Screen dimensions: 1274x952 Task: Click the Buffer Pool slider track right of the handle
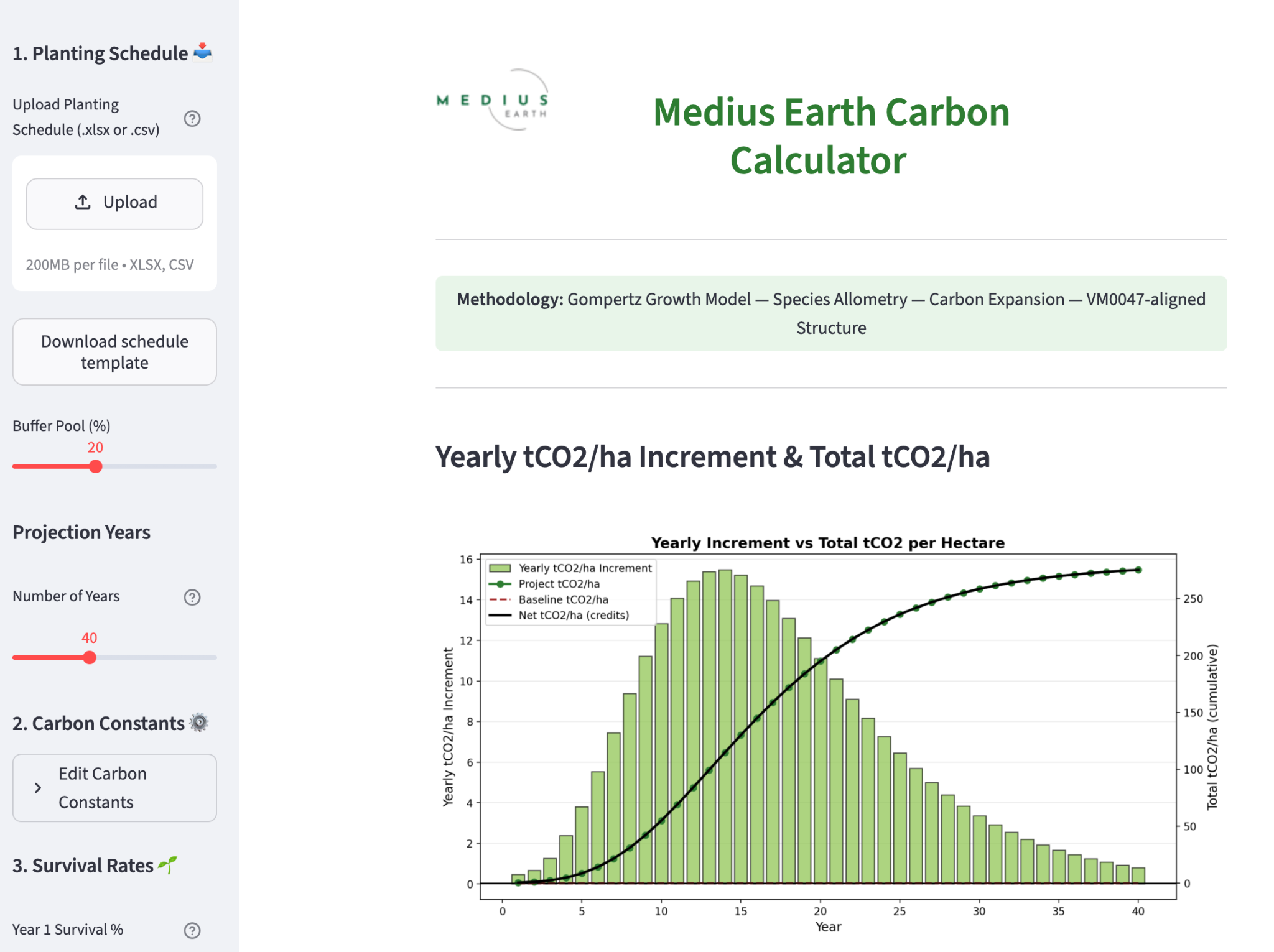(159, 466)
